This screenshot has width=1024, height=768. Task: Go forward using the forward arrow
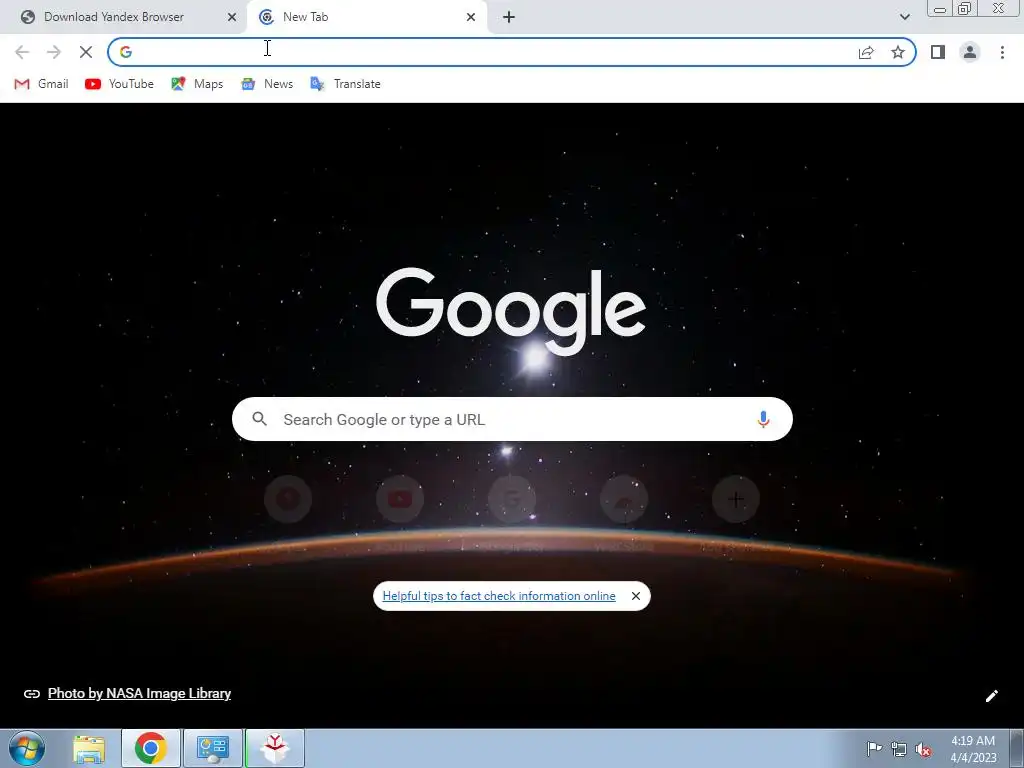(x=54, y=52)
